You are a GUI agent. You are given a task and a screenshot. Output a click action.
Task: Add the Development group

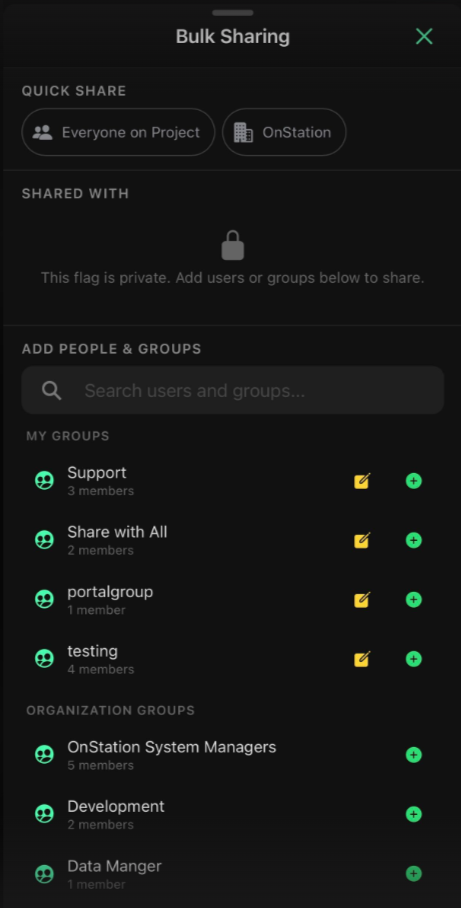click(x=414, y=814)
